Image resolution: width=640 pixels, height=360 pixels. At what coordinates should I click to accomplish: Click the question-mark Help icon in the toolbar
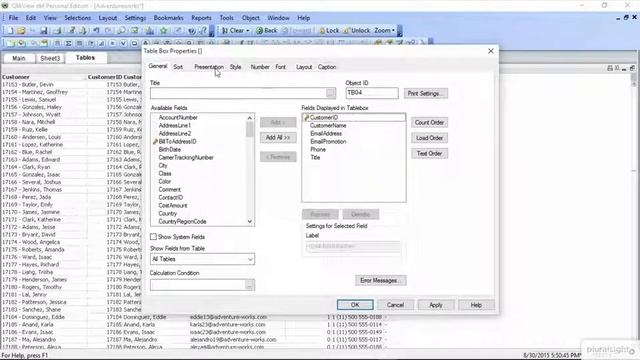203,31
